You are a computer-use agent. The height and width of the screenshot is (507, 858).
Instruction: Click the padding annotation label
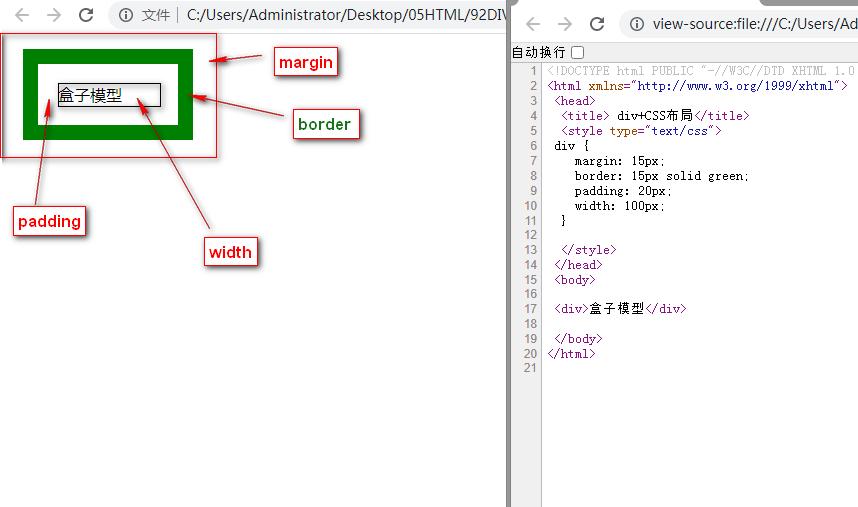49,221
